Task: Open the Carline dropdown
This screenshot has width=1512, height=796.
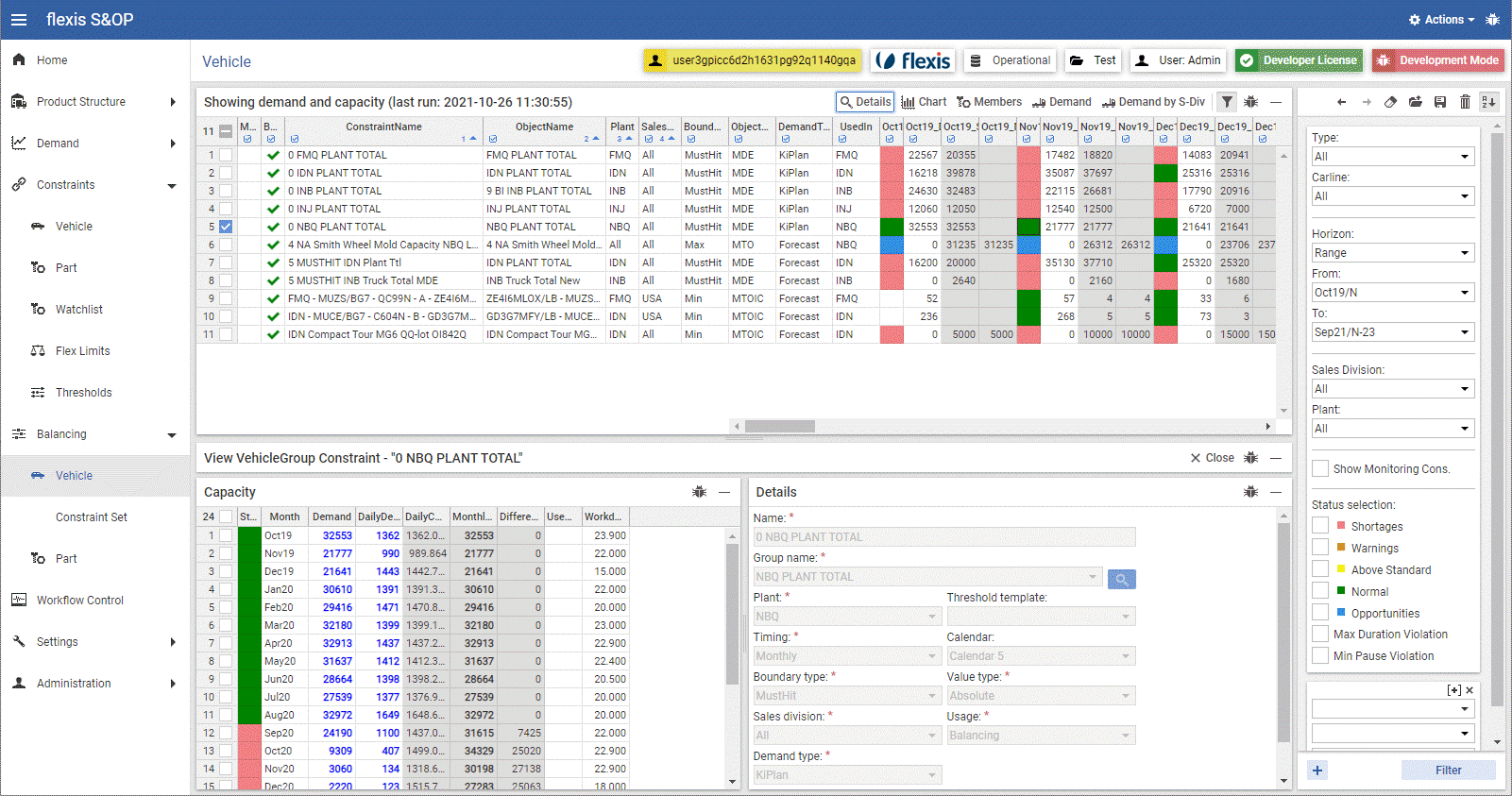Action: (1393, 196)
